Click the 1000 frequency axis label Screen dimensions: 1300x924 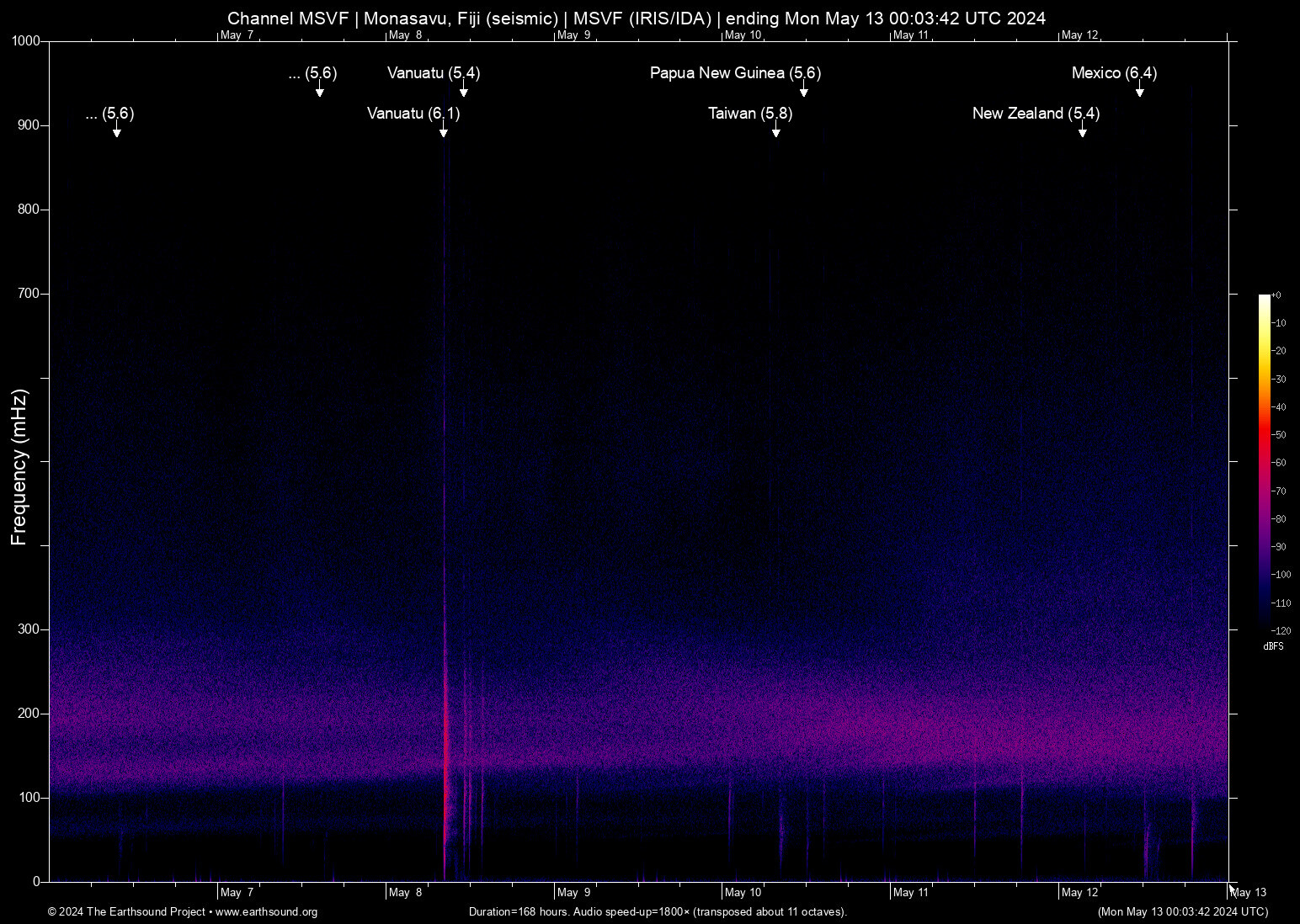pos(26,41)
